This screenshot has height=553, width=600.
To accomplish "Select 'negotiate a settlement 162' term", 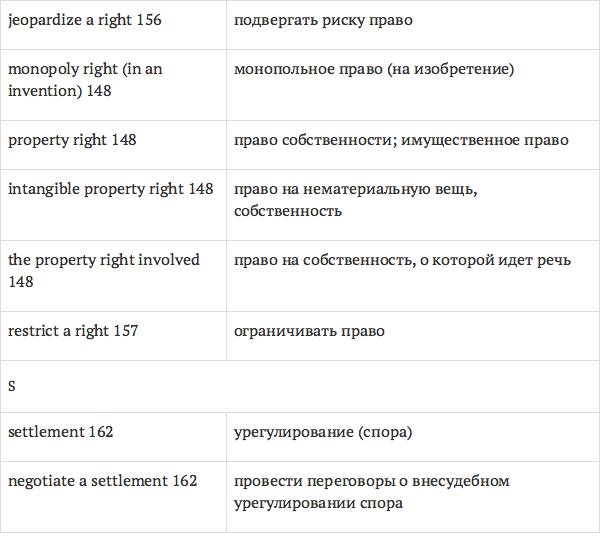I will click(102, 481).
